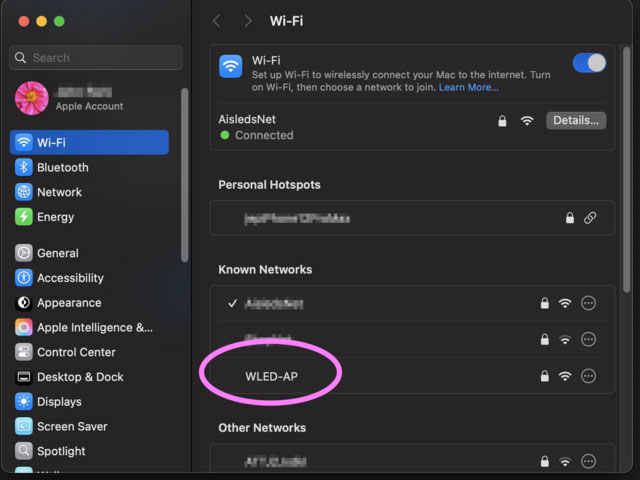Click the Control Center sidebar icon
This screenshot has width=640, height=480.
[x=24, y=352]
